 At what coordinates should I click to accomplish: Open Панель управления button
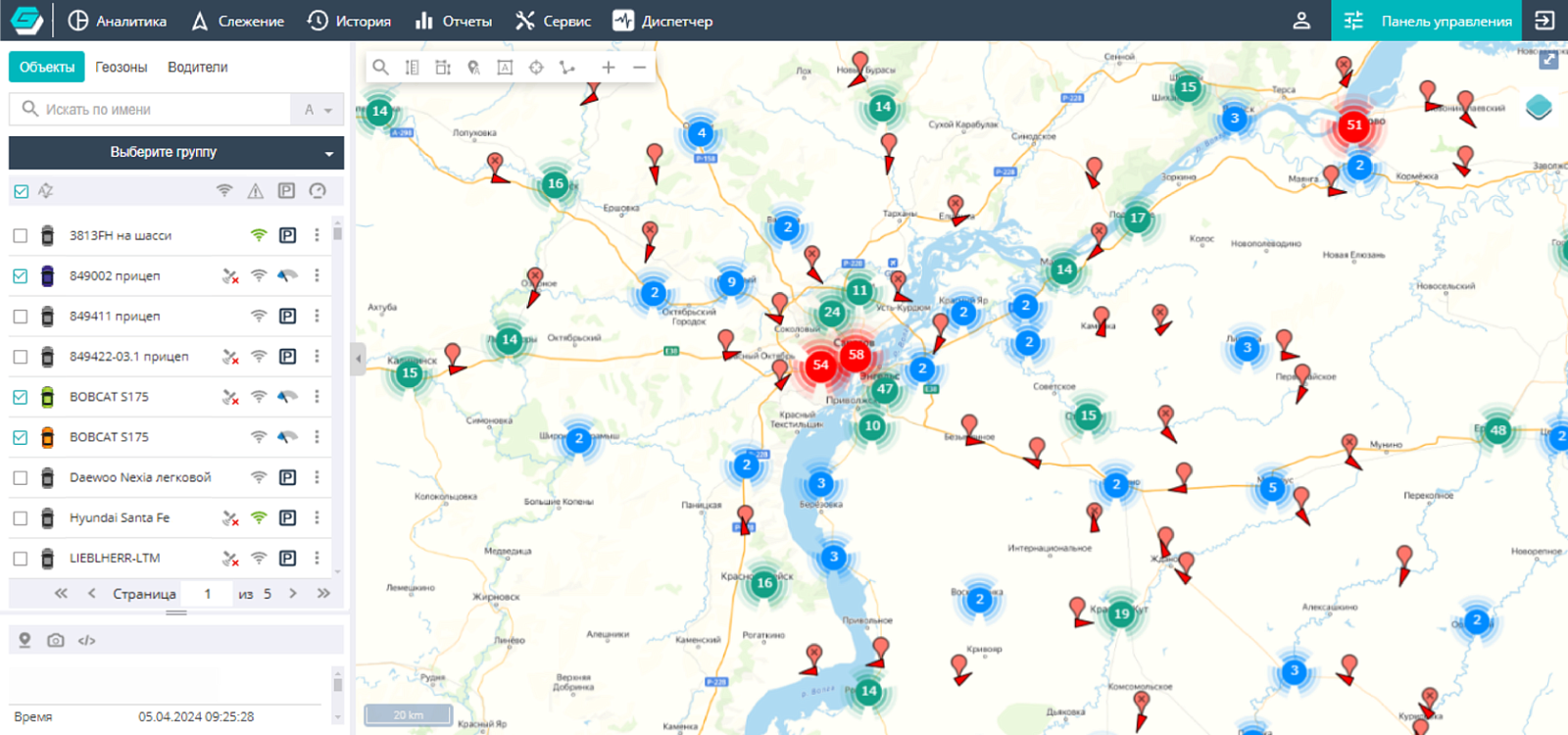pos(1427,21)
